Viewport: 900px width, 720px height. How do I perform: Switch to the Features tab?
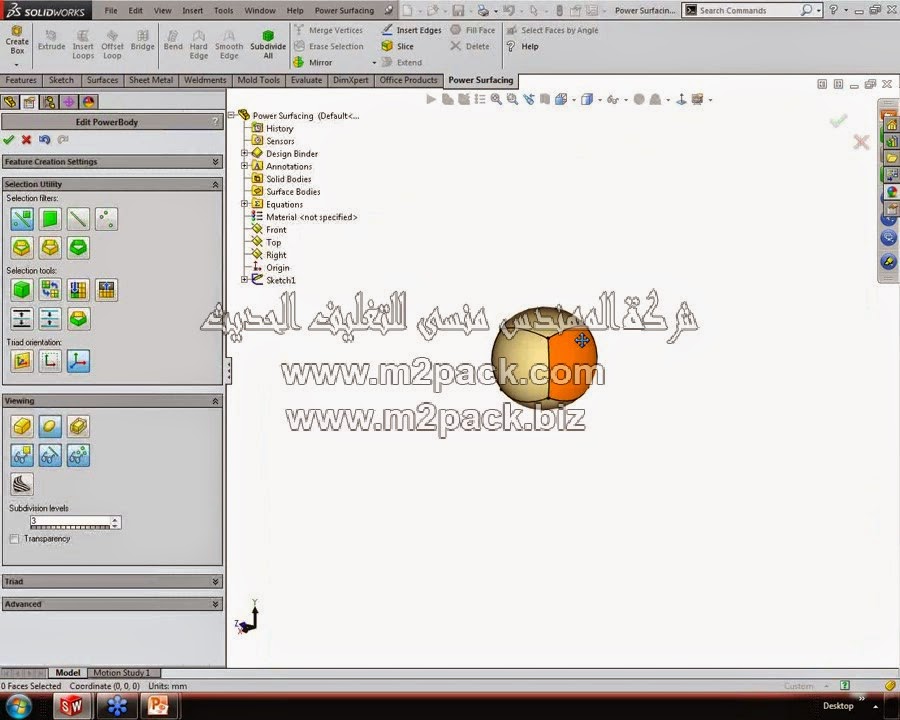tap(21, 80)
